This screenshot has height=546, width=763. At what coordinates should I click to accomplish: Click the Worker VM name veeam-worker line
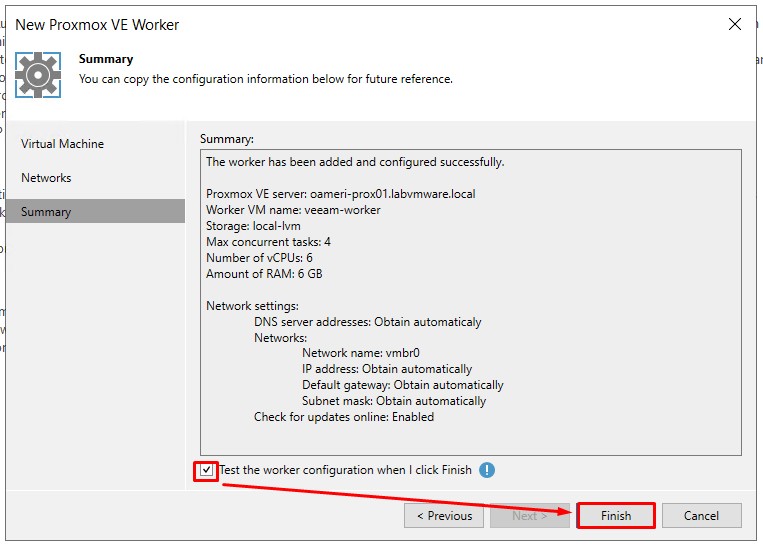(293, 210)
